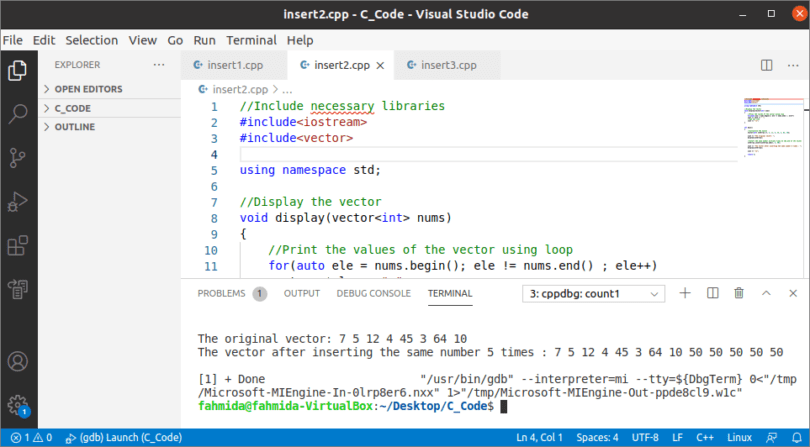Expand the OPEN EDITORS section
Screen dimensions: 810x447
(88, 89)
